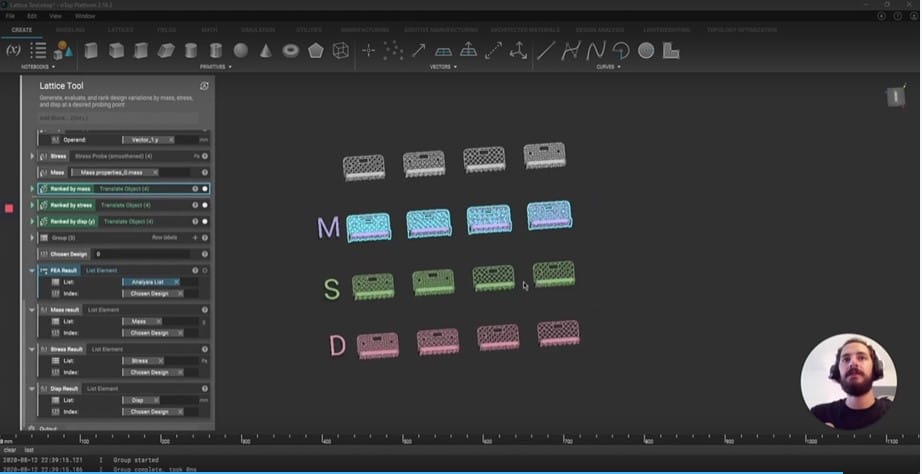The height and width of the screenshot is (474, 922).
Task: Click the variable (x) notebook icon
Action: click(x=13, y=50)
